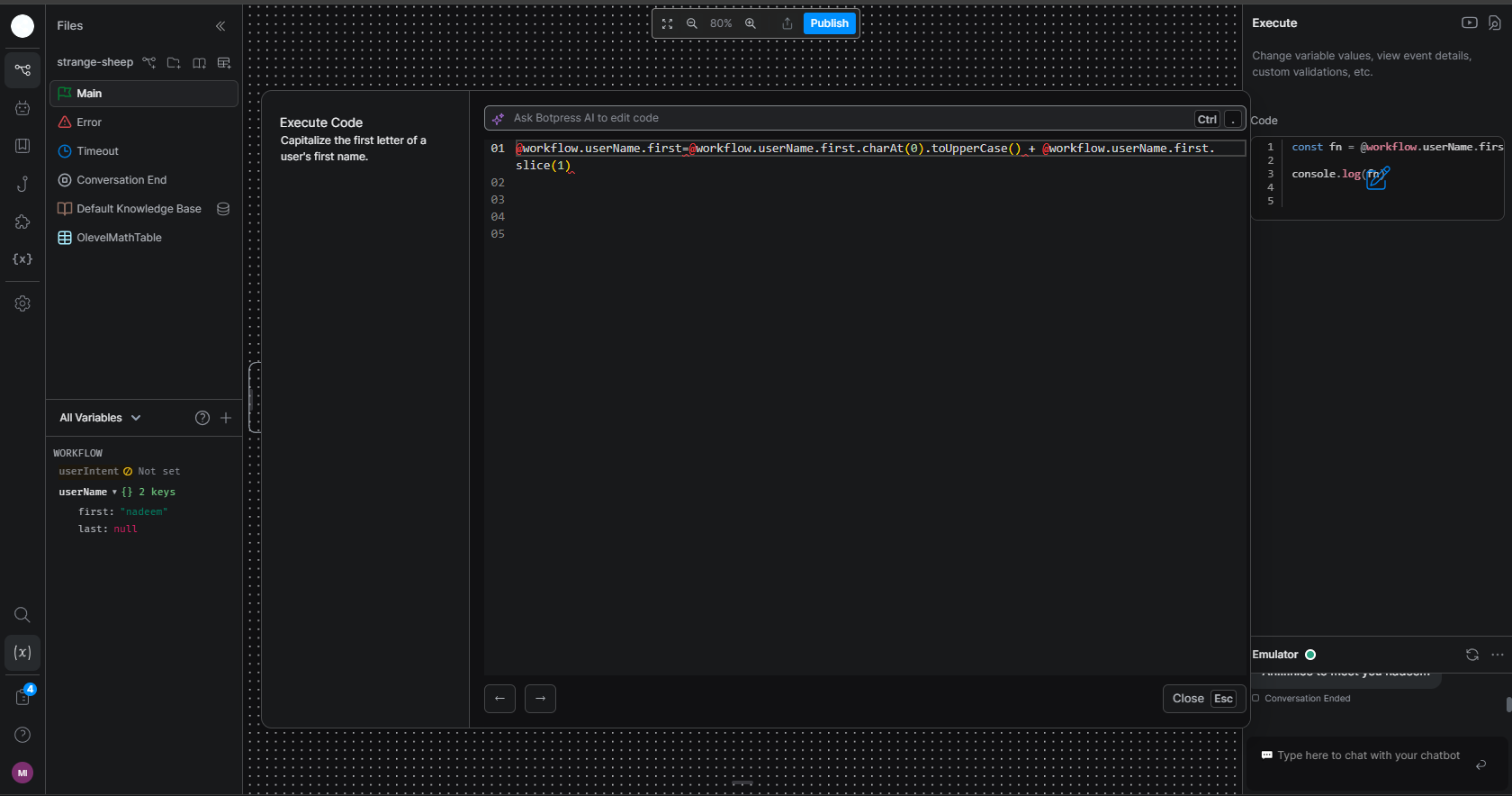
Task: Click the Ctrl shortcut key badge
Action: pos(1207,119)
